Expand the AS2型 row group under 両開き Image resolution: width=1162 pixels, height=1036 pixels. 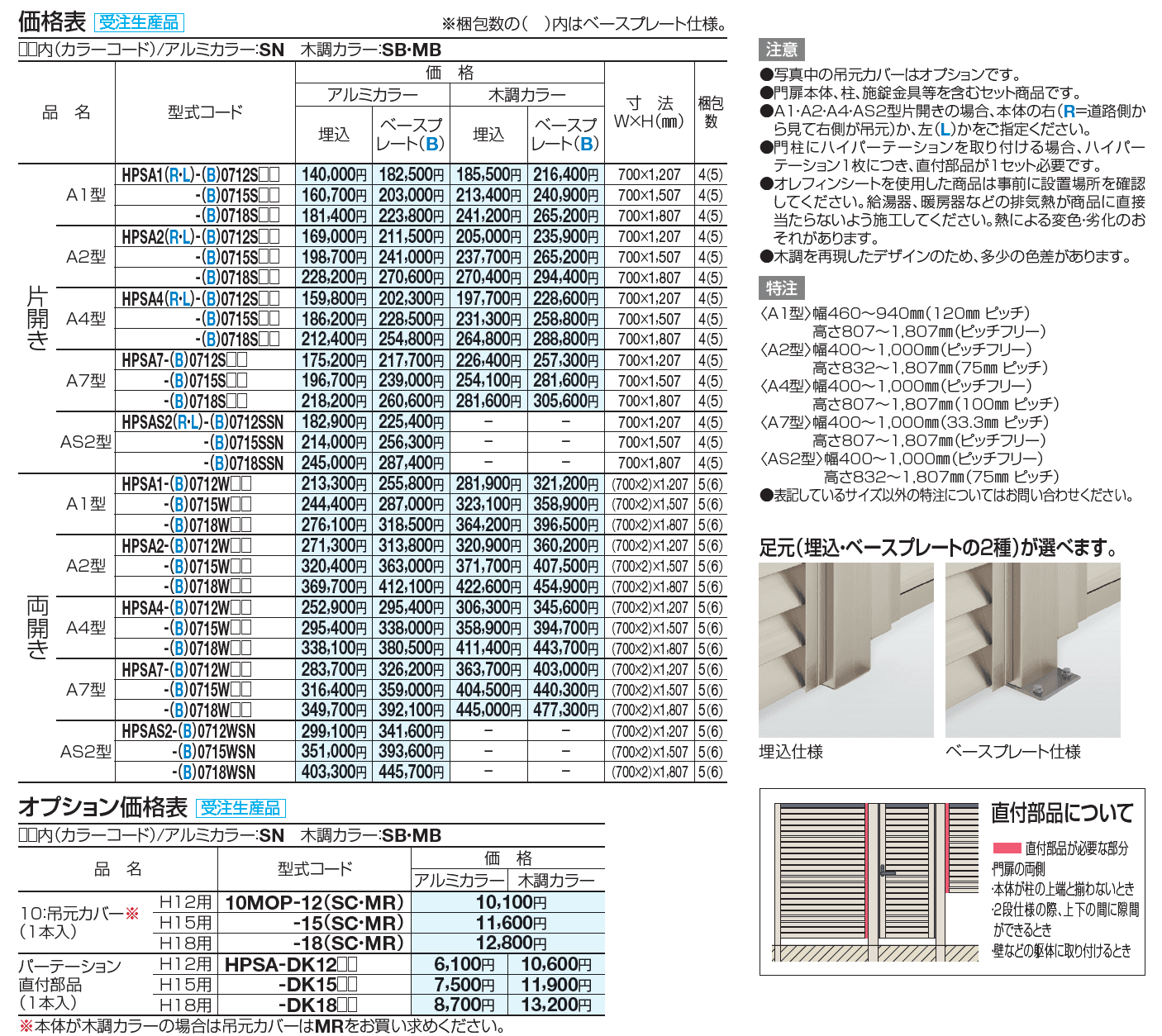tap(85, 750)
